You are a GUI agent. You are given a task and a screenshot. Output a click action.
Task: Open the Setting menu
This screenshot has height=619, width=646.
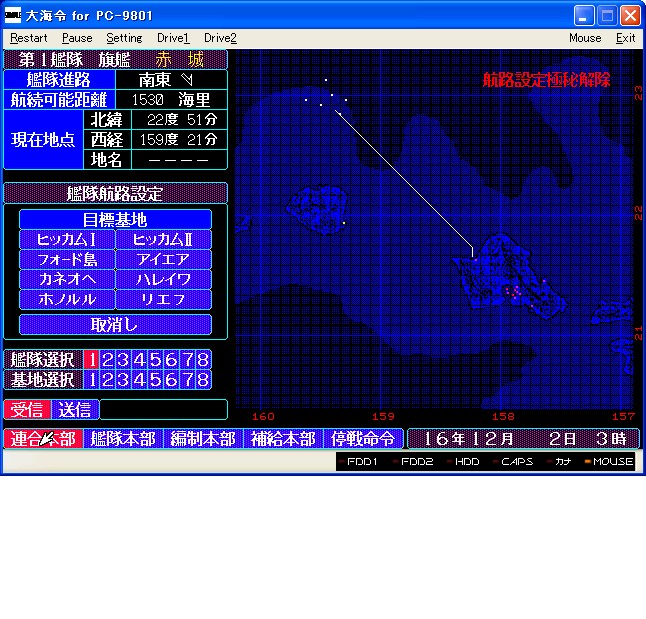pyautogui.click(x=124, y=38)
